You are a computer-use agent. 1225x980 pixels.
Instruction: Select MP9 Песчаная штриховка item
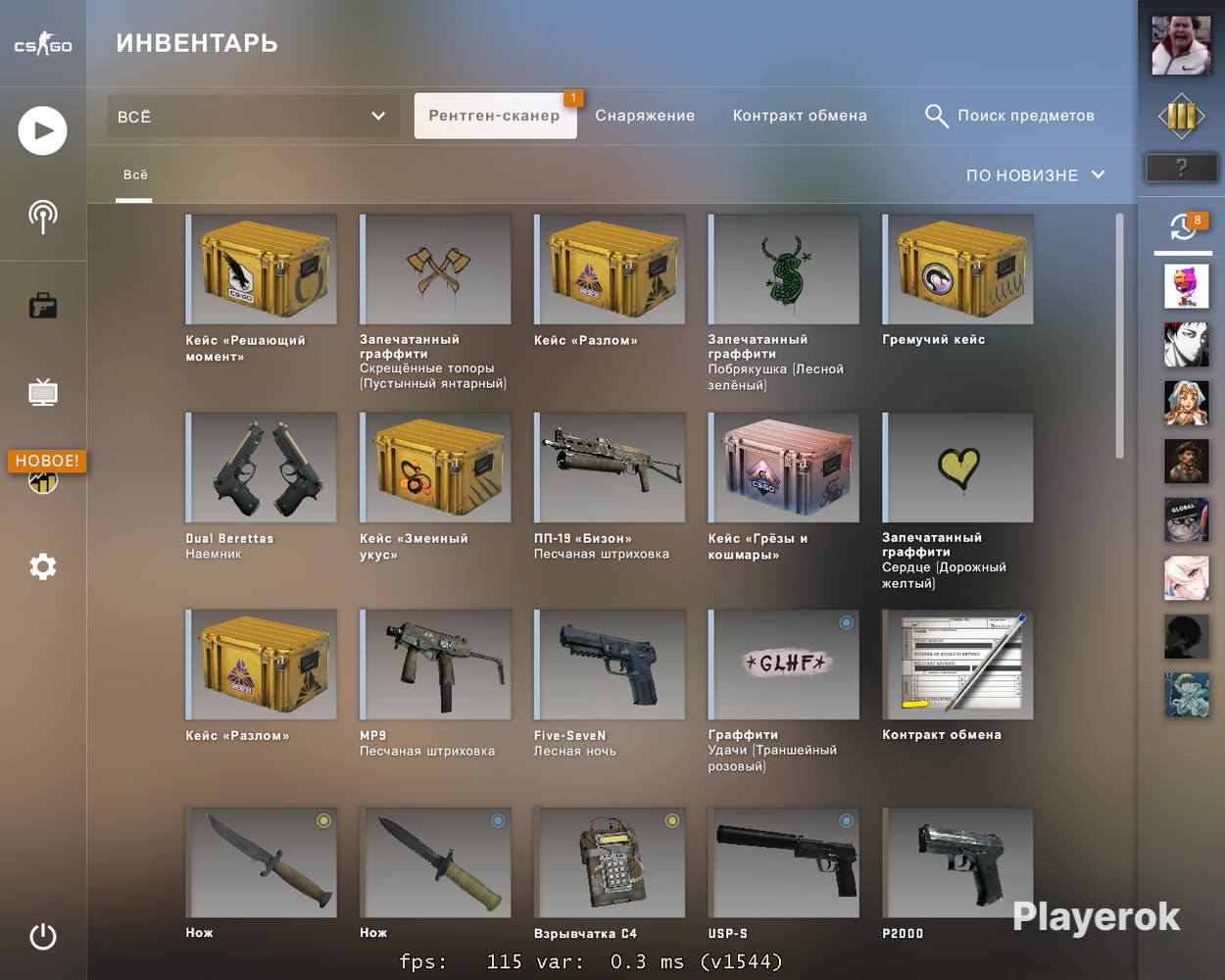click(x=436, y=664)
